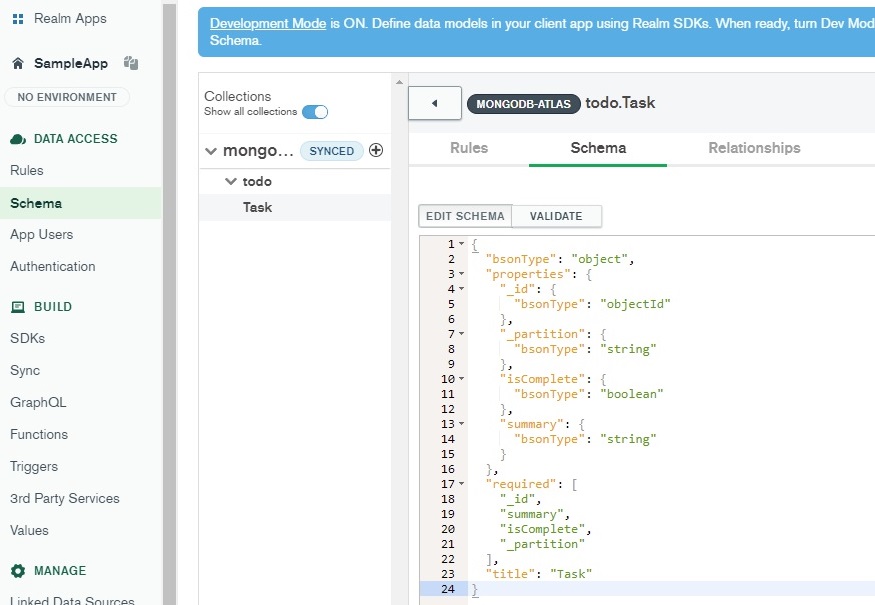Copy app ID icon next to SampleApp

(131, 63)
